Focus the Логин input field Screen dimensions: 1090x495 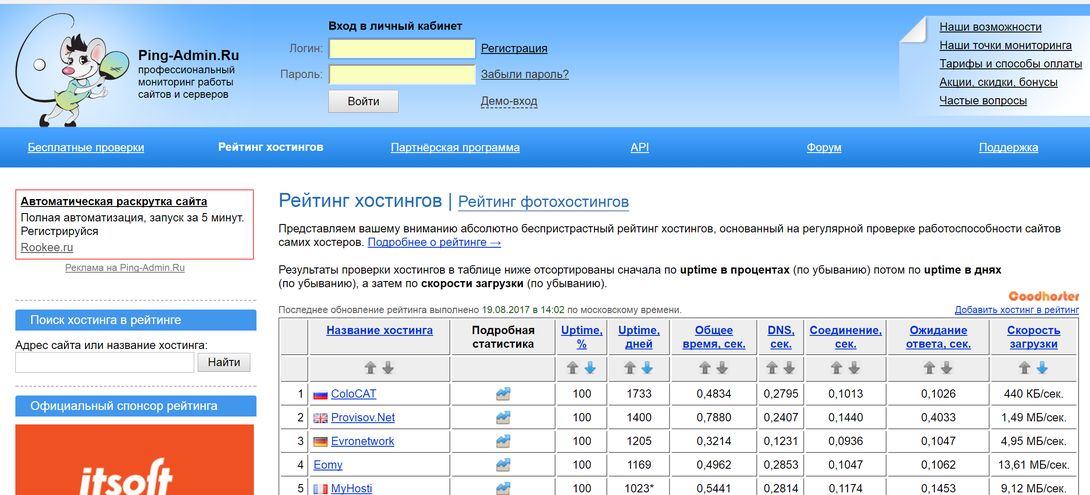point(402,49)
